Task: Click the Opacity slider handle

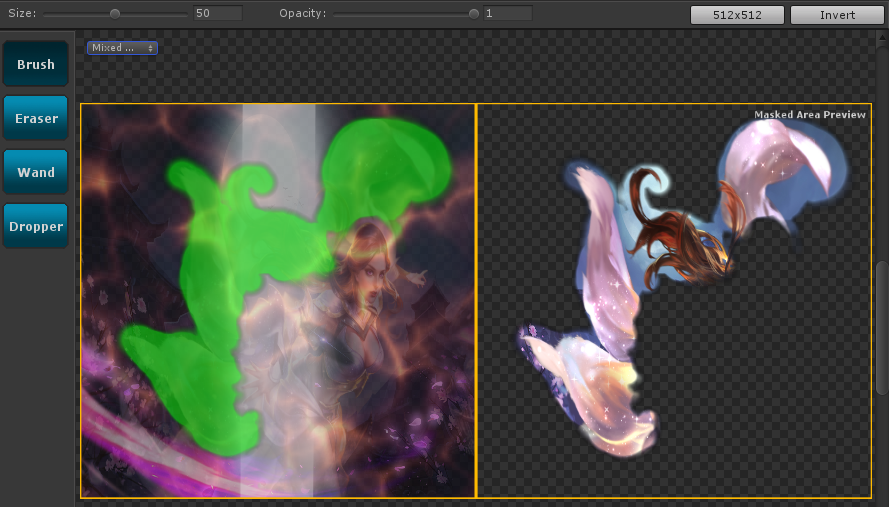Action: click(x=474, y=14)
